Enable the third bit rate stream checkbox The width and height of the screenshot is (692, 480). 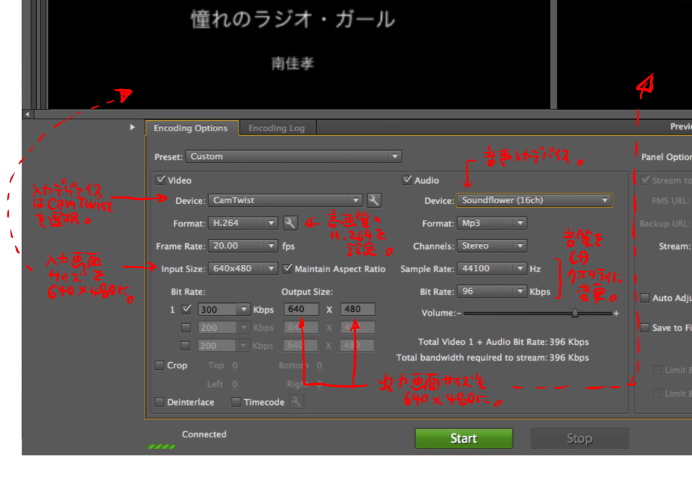point(185,345)
